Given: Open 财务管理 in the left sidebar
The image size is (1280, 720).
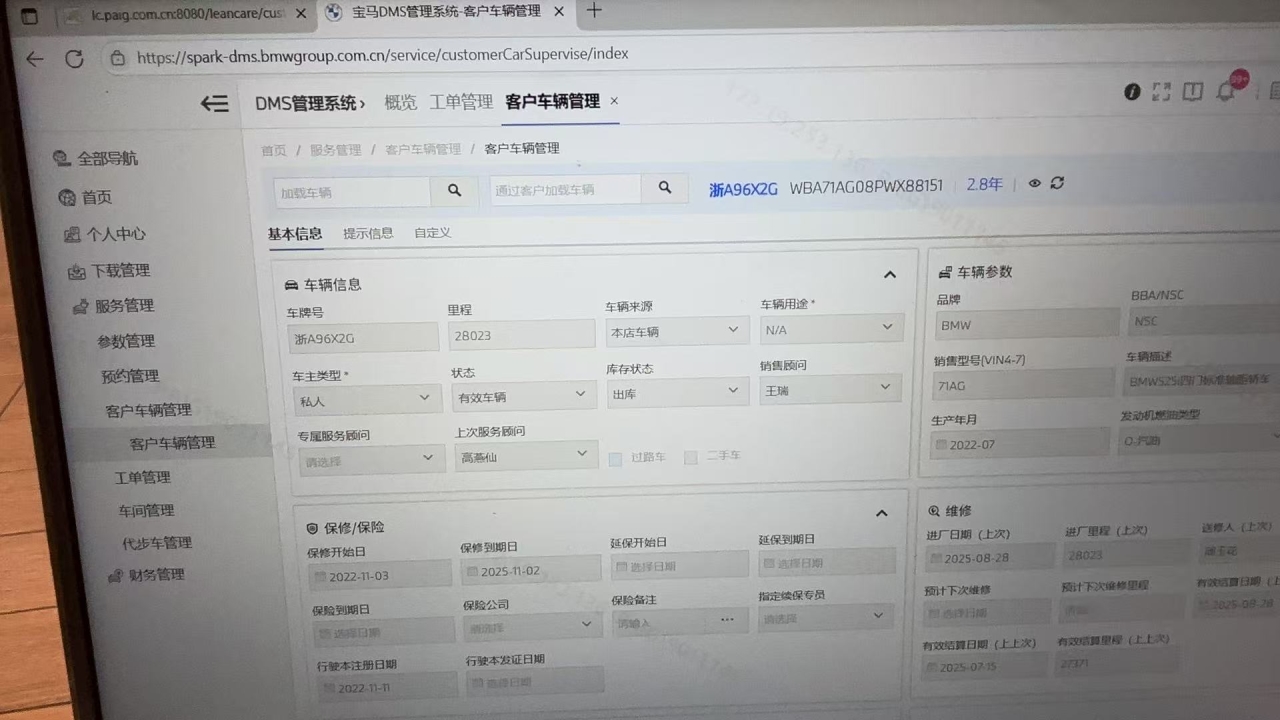Looking at the screenshot, I should [156, 575].
